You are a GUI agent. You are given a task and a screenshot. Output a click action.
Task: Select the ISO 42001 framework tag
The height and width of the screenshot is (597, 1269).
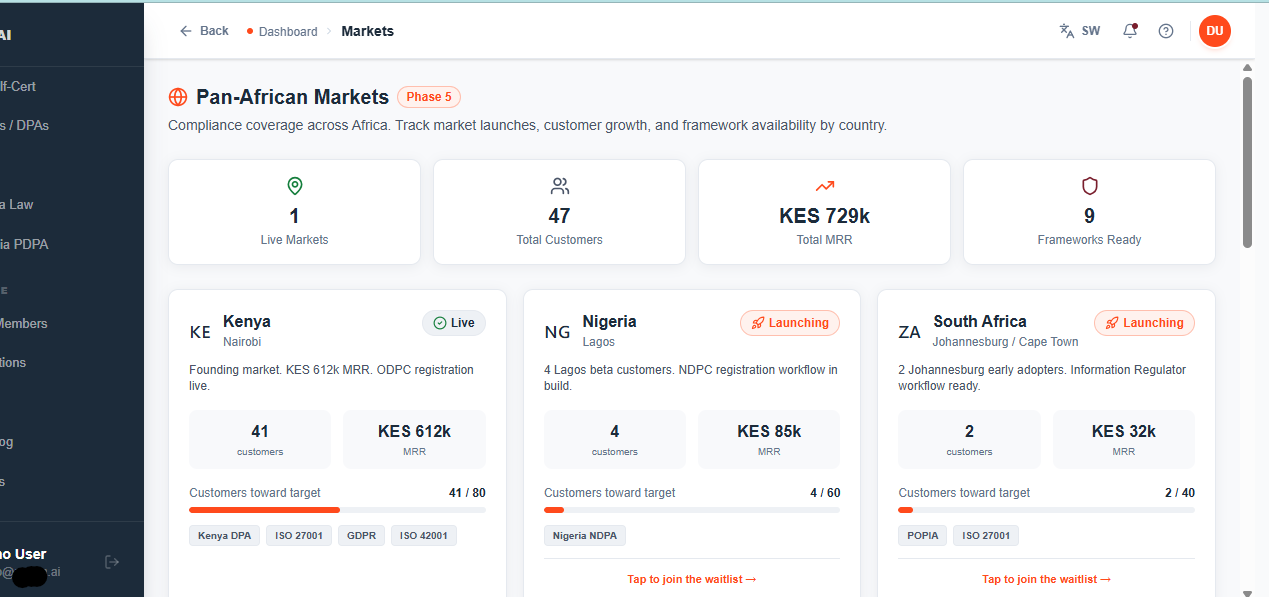pos(423,536)
